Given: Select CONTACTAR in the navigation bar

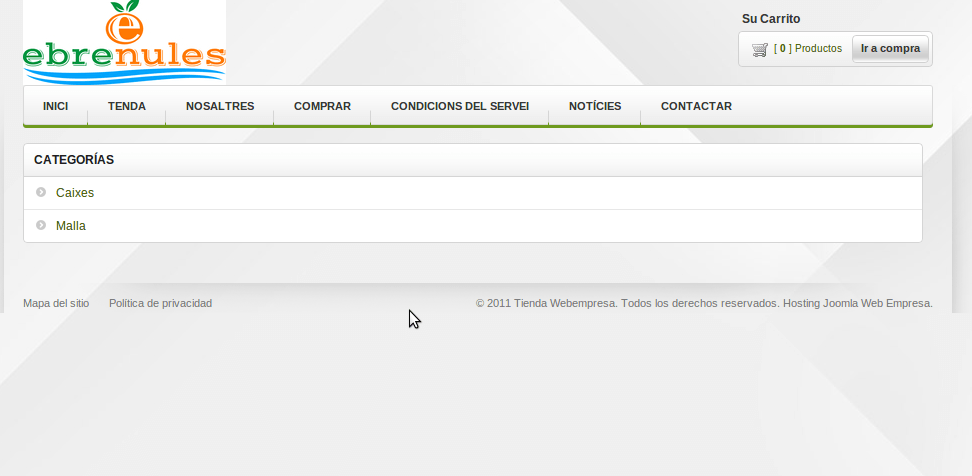Looking at the screenshot, I should (x=696, y=106).
